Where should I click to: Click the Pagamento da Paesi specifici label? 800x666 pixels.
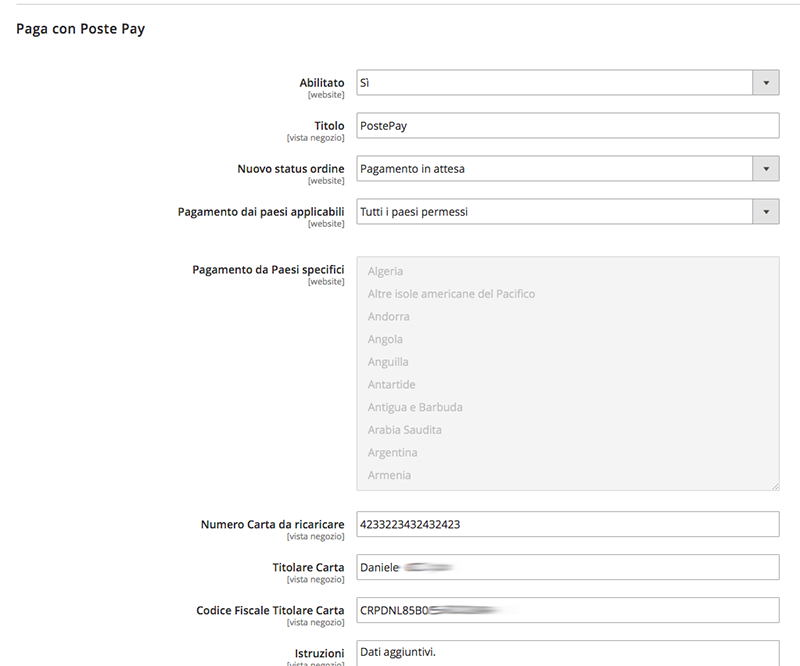pyautogui.click(x=268, y=269)
